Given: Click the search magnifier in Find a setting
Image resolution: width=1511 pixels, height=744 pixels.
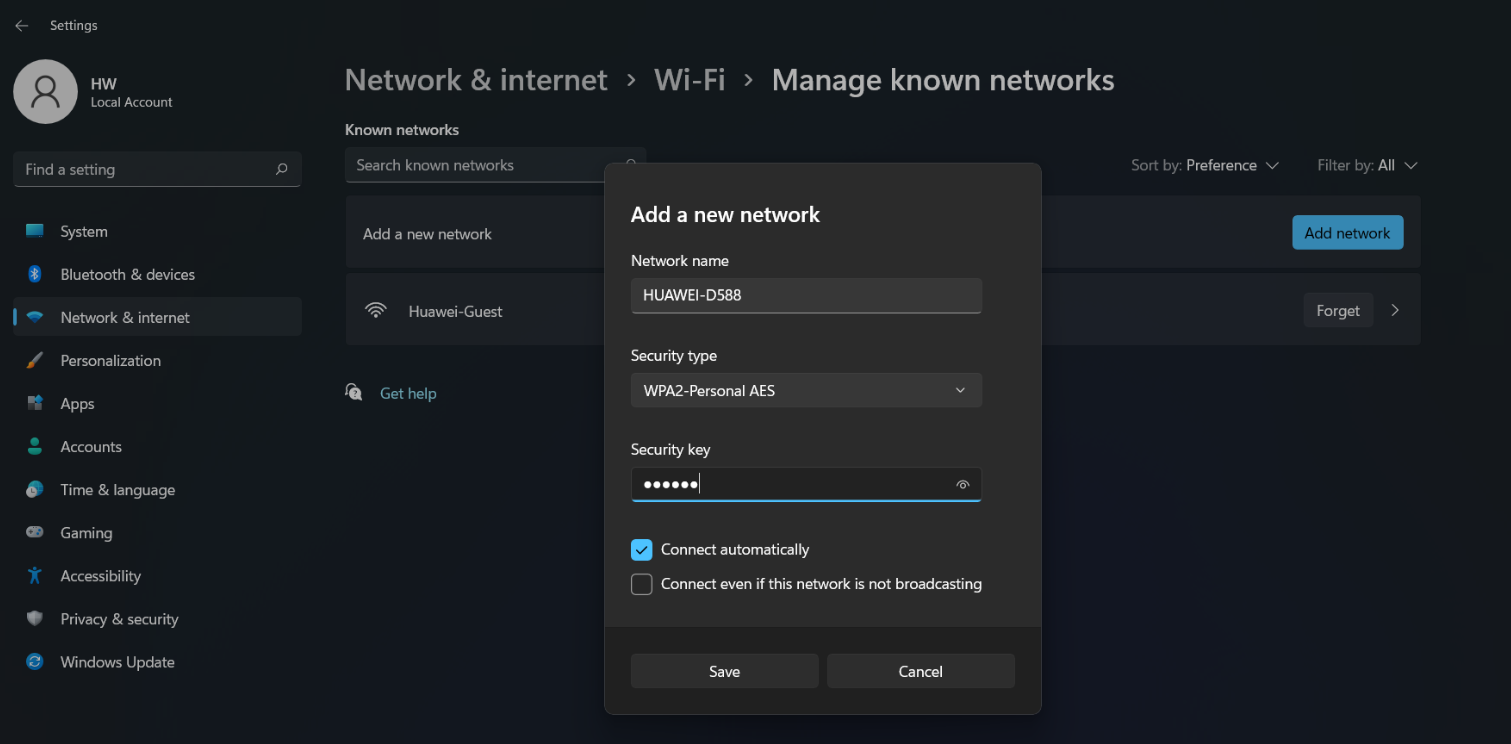Looking at the screenshot, I should pyautogui.click(x=282, y=170).
